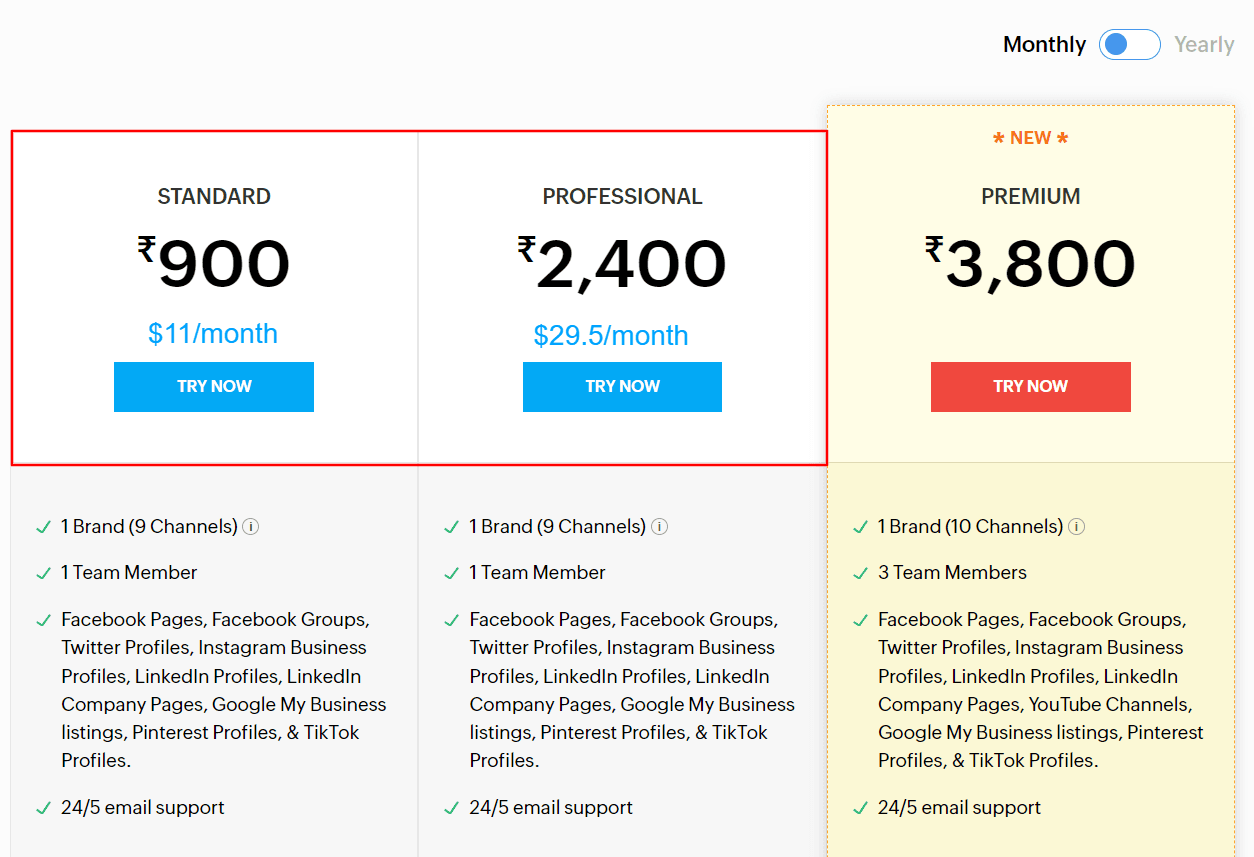Select the Yearly billing option label
This screenshot has height=857, width=1254.
point(1204,45)
